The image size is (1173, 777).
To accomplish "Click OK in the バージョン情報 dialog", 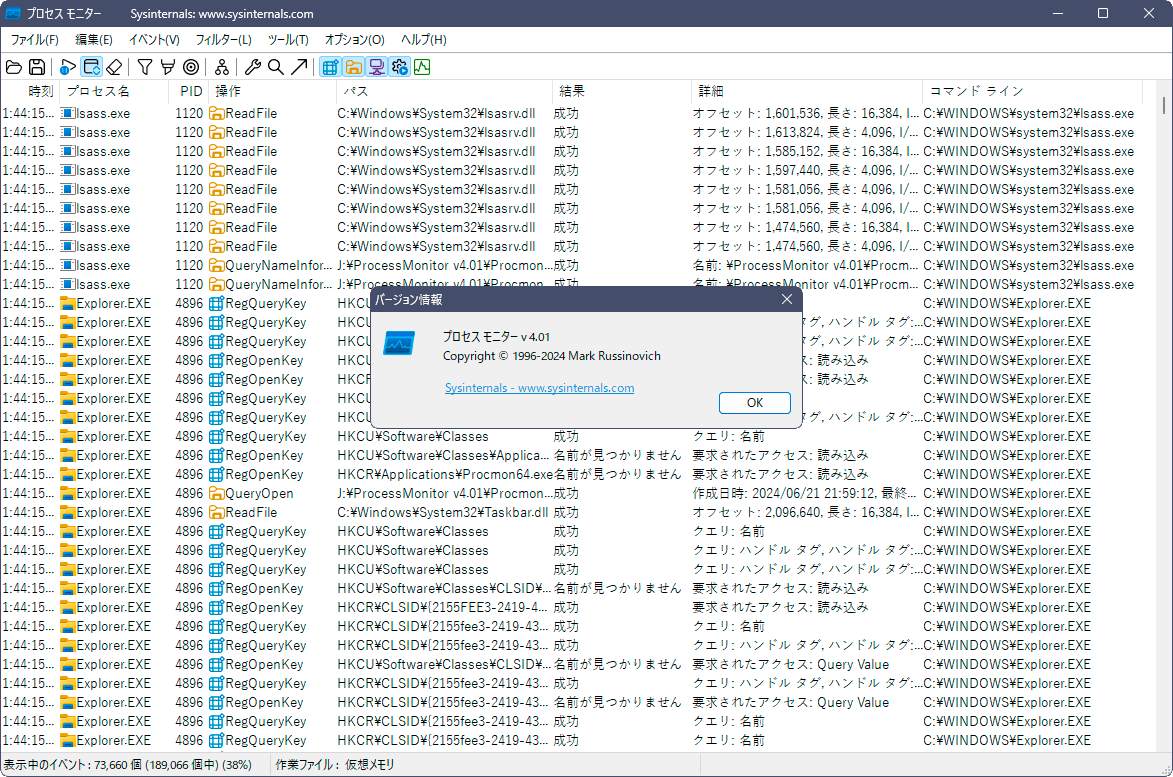I will (x=755, y=402).
